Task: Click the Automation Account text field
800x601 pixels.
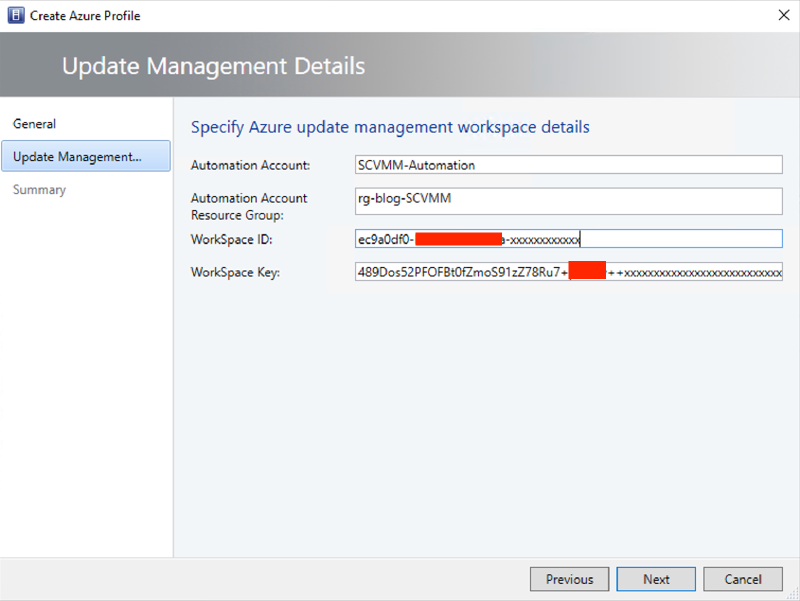Action: pyautogui.click(x=568, y=165)
